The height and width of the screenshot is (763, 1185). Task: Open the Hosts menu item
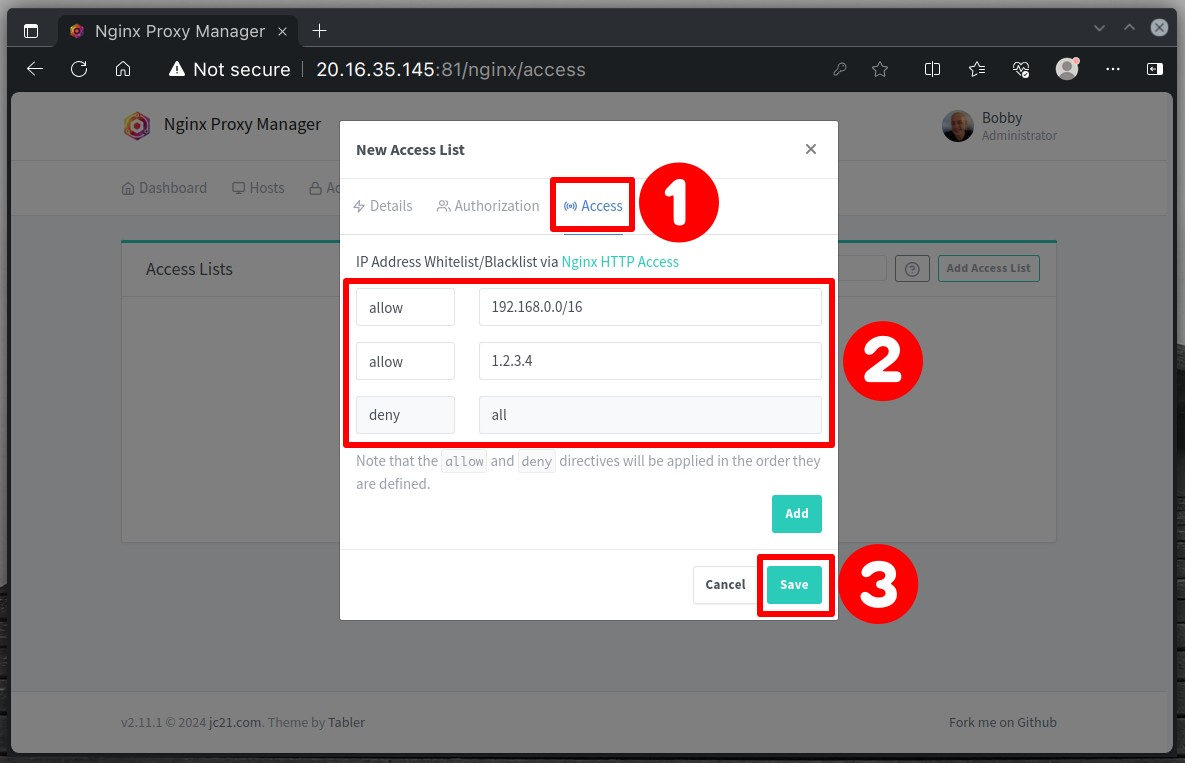(x=258, y=188)
